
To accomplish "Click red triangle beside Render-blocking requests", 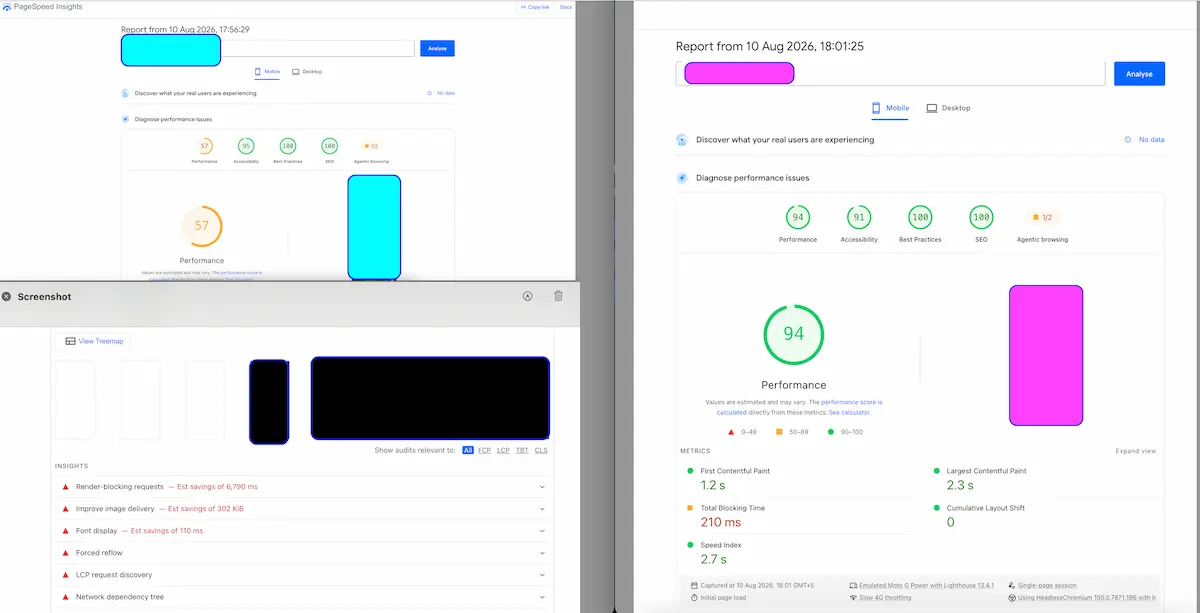I will tap(66, 487).
